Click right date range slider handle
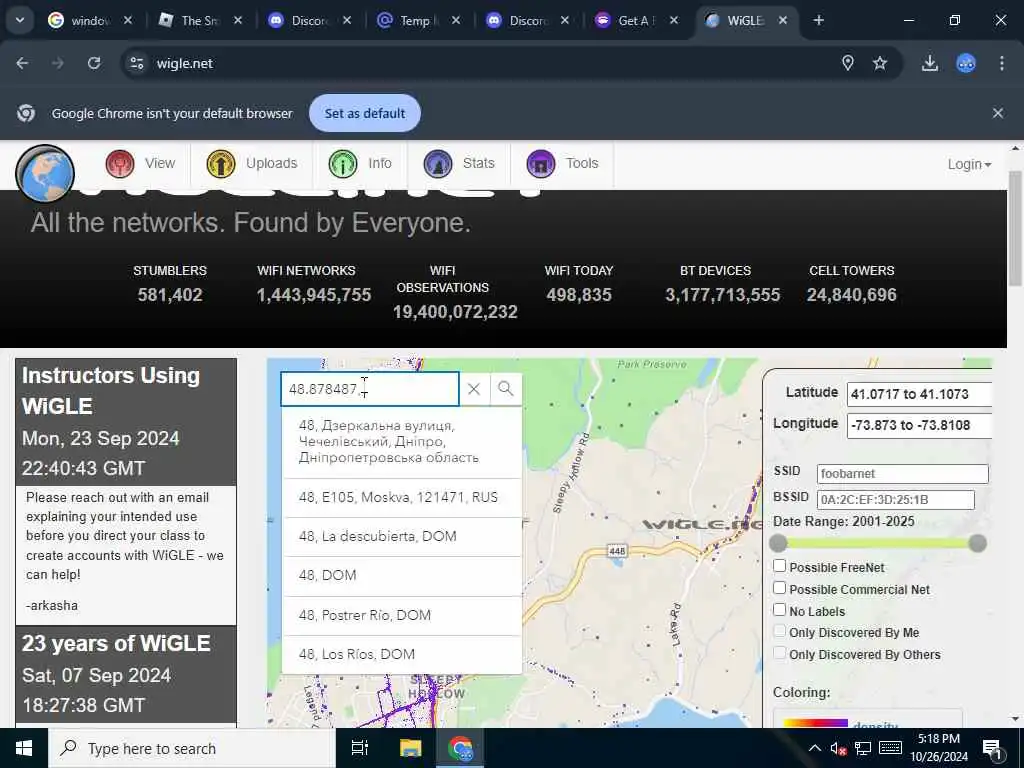The height and width of the screenshot is (768, 1024). click(x=978, y=543)
